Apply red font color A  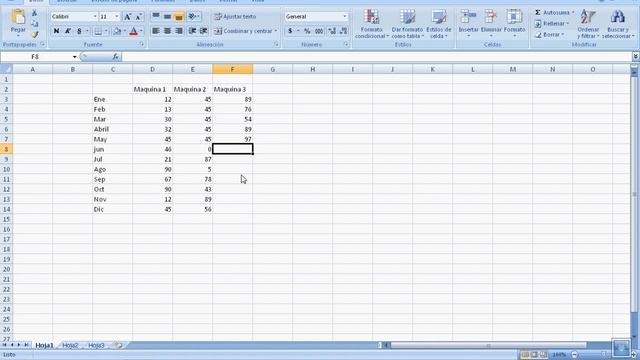point(133,31)
